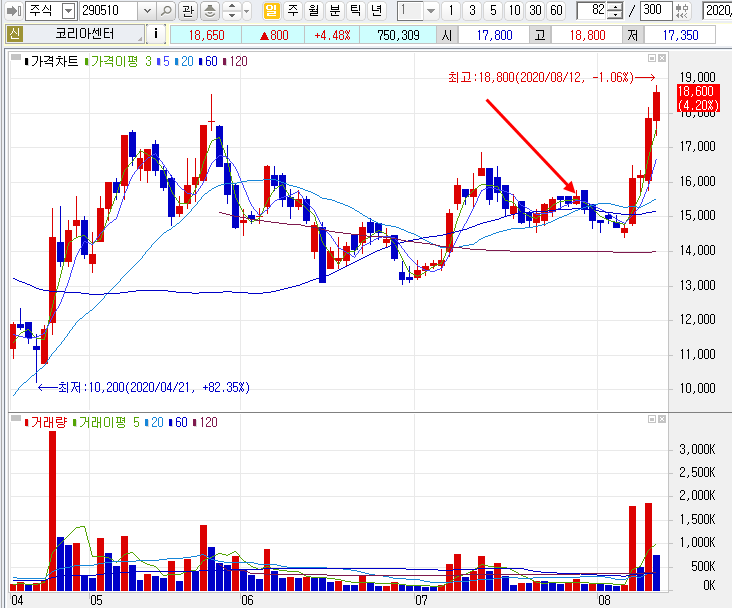Click the grey handle icon beside 가격차트
The height and width of the screenshot is (608, 732).
point(16,57)
